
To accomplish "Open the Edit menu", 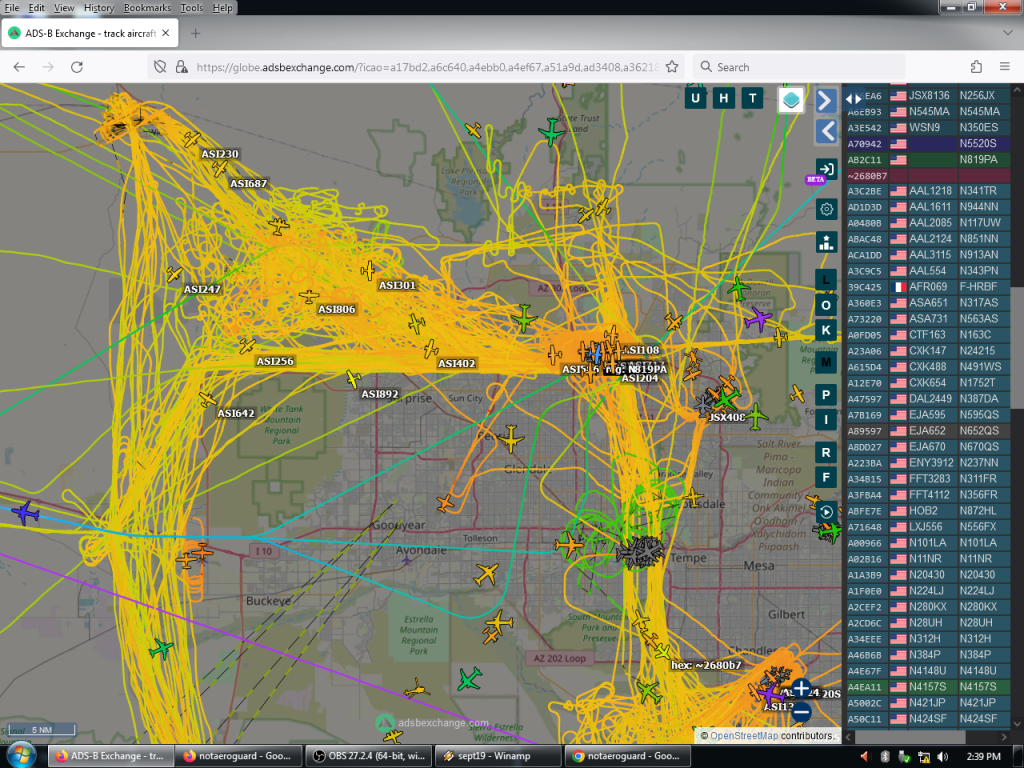I will point(37,8).
